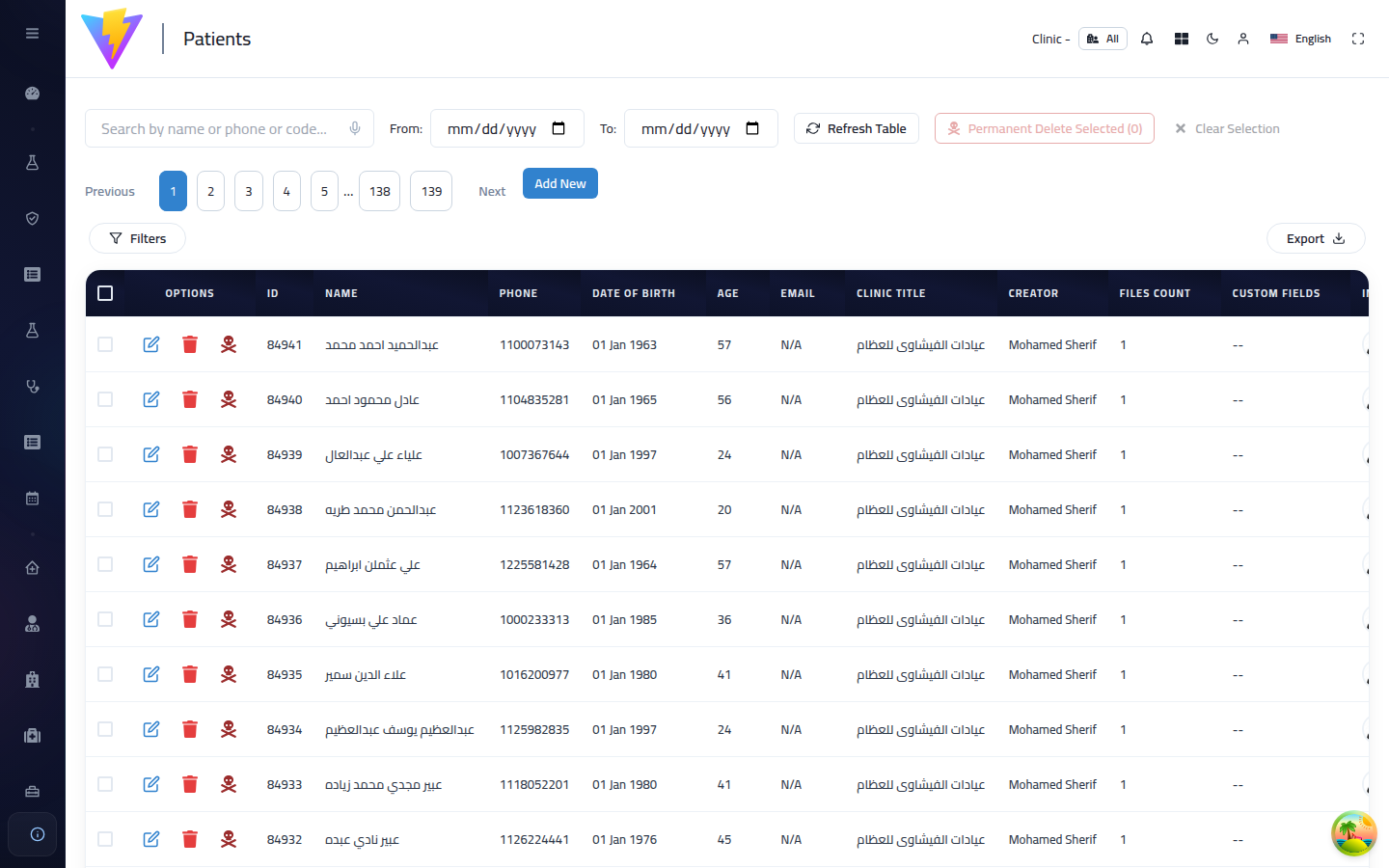Click the microphone voice search icon
1389x868 pixels.
(355, 128)
